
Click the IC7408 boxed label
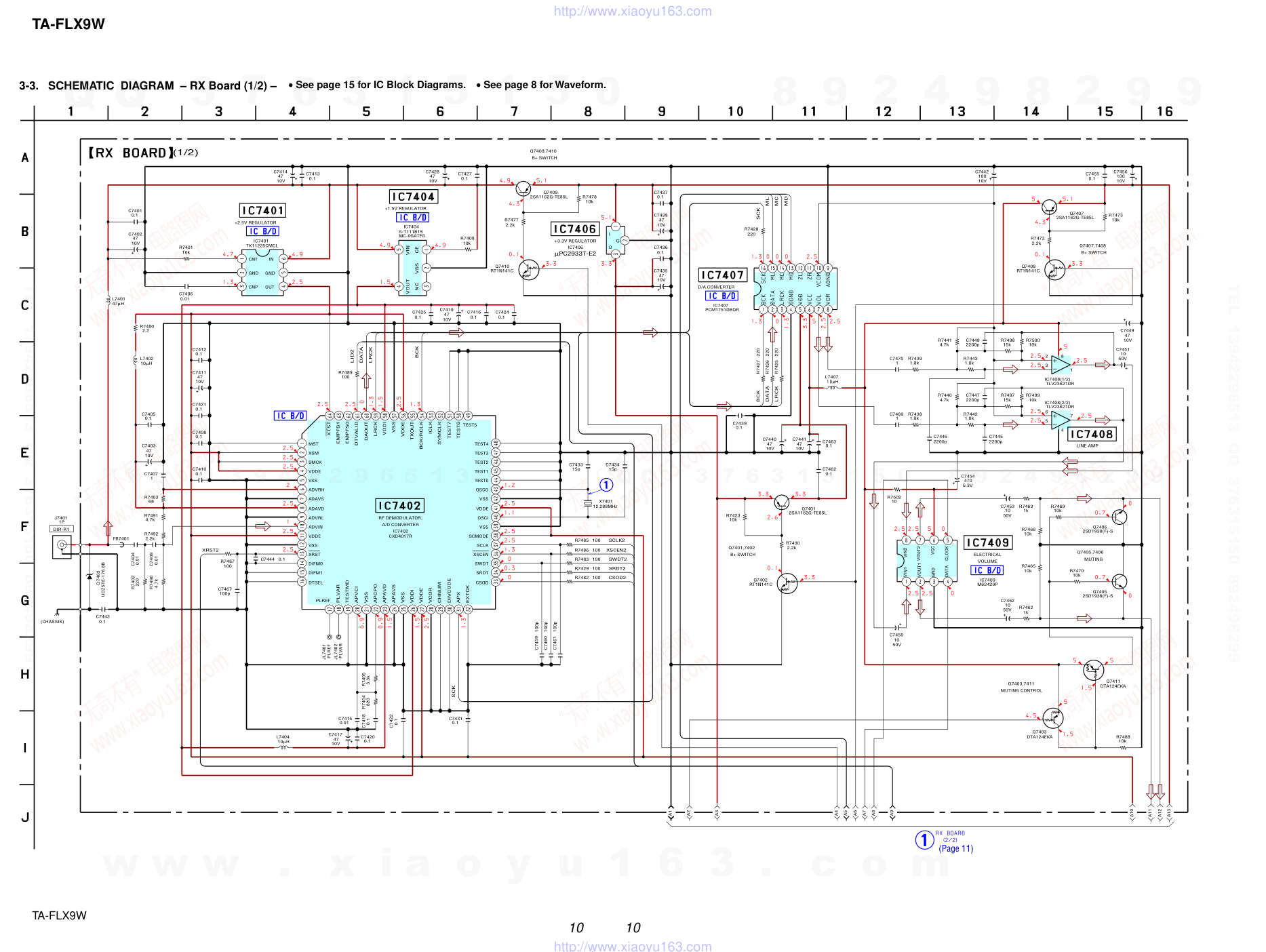click(1091, 435)
